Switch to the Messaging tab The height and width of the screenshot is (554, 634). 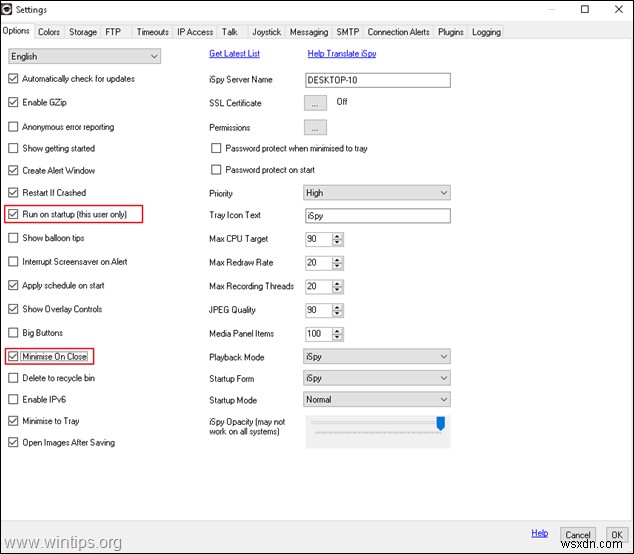click(309, 32)
